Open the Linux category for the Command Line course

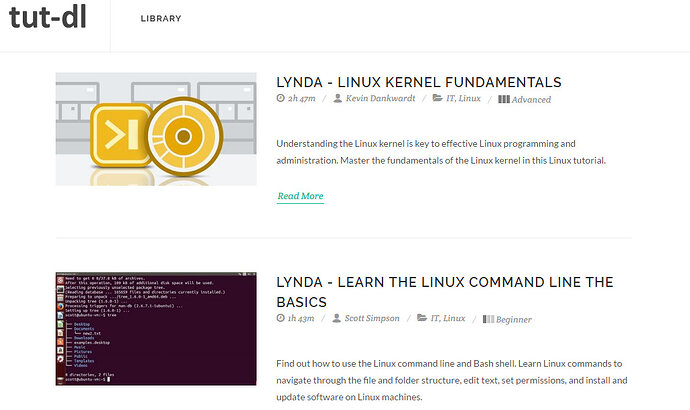(x=454, y=319)
